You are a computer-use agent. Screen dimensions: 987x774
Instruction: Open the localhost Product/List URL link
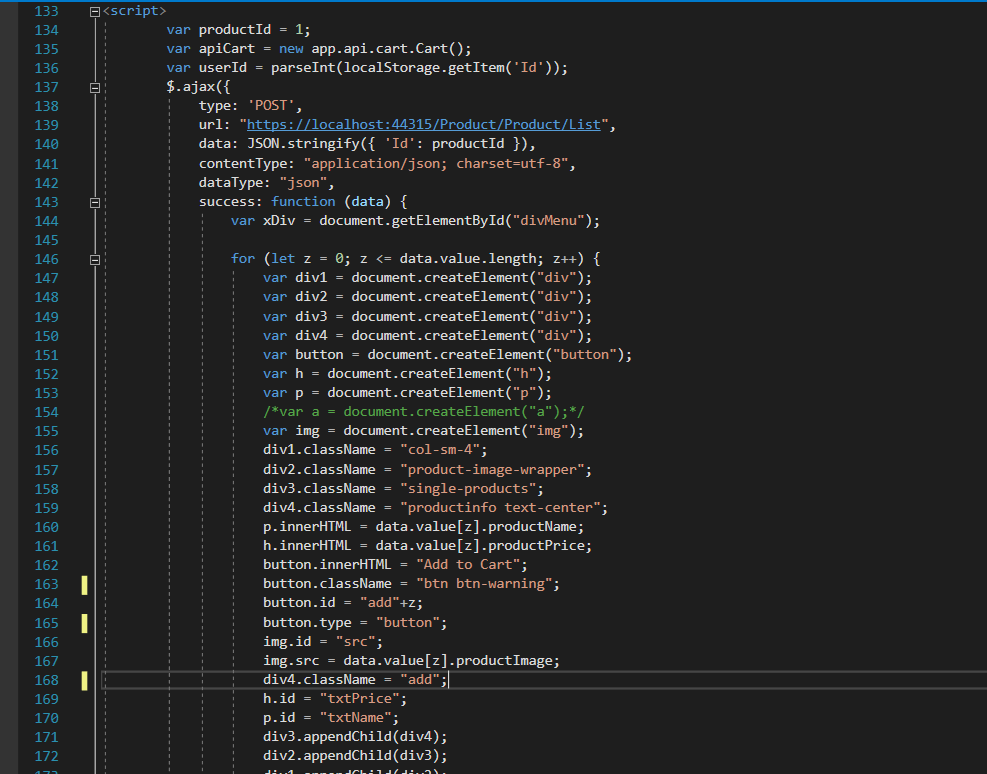[424, 125]
